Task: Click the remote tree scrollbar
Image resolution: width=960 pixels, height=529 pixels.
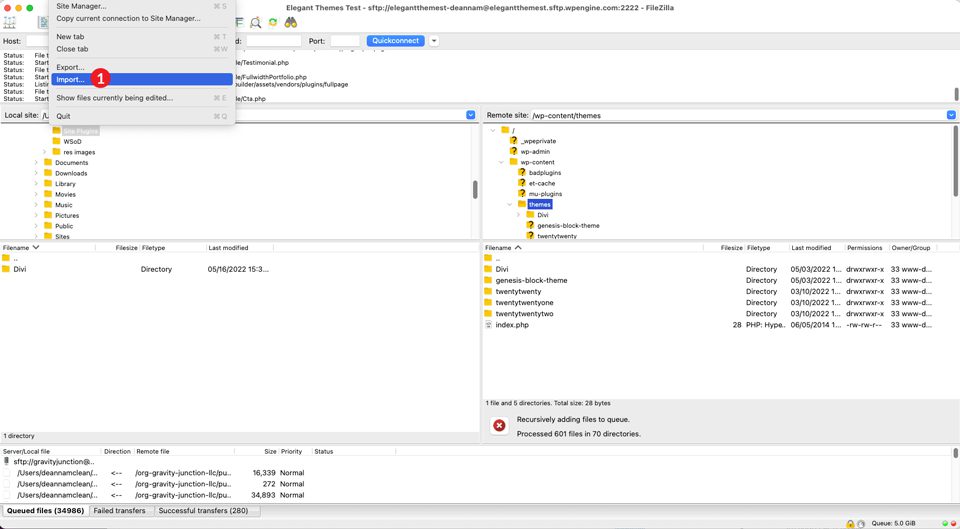Action: (x=956, y=161)
